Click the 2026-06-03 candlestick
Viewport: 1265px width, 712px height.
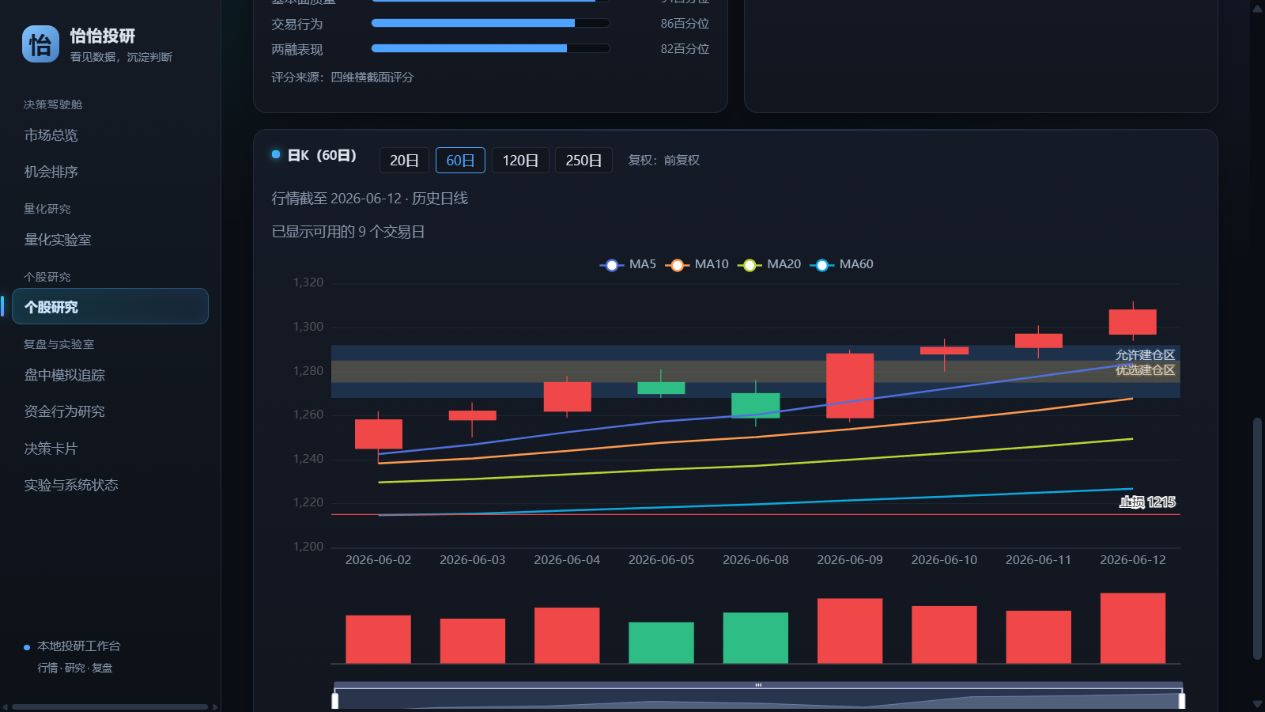pos(472,415)
